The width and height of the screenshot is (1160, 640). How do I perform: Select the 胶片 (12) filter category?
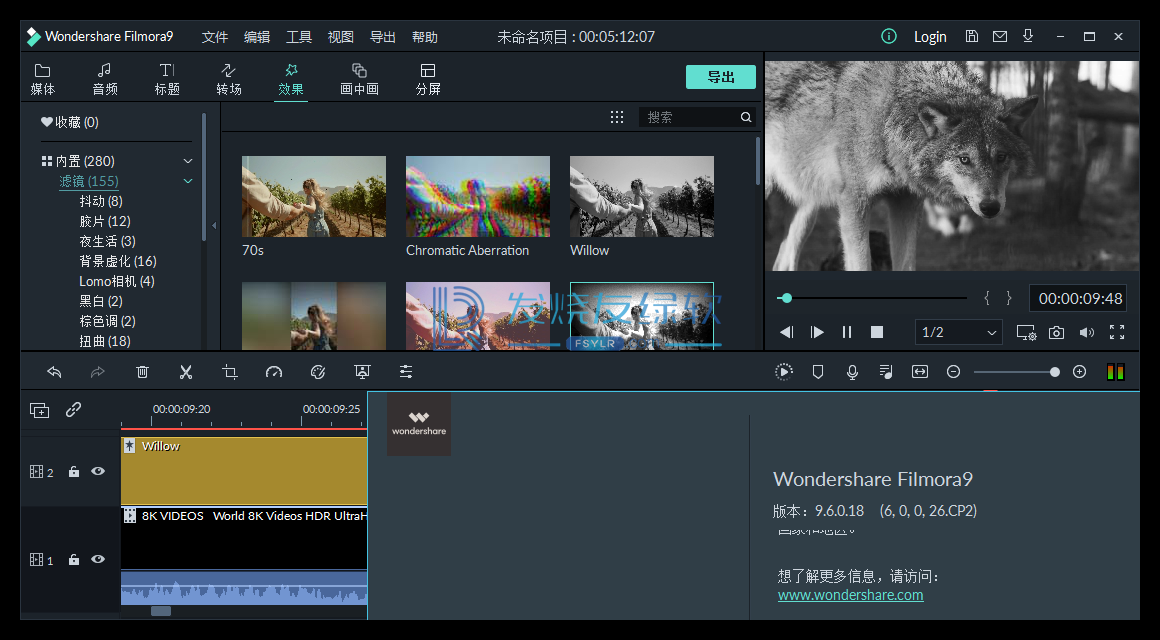point(104,221)
